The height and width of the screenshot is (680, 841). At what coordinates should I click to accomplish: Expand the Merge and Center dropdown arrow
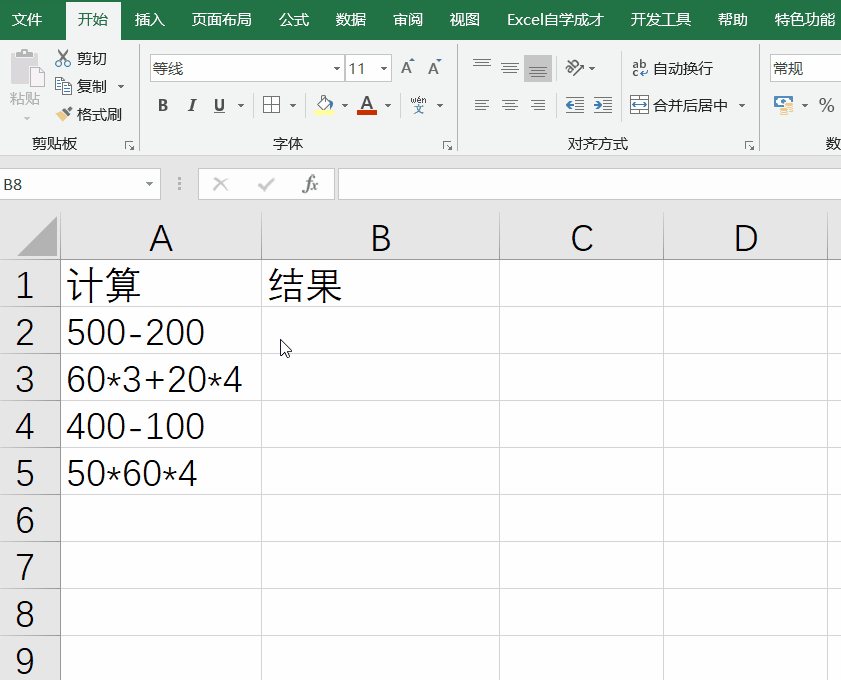[742, 105]
